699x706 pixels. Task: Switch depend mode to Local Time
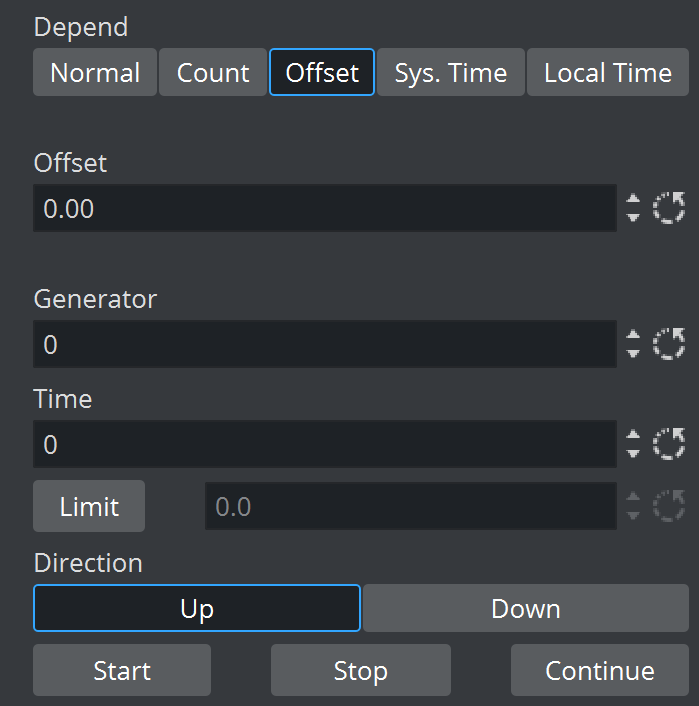pos(608,73)
